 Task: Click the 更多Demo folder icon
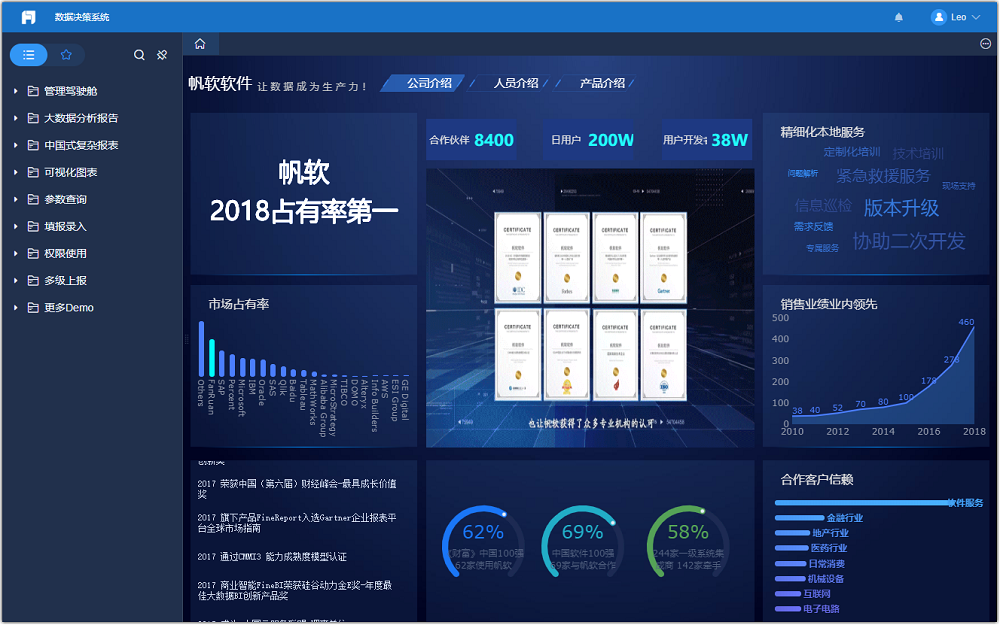[x=33, y=307]
